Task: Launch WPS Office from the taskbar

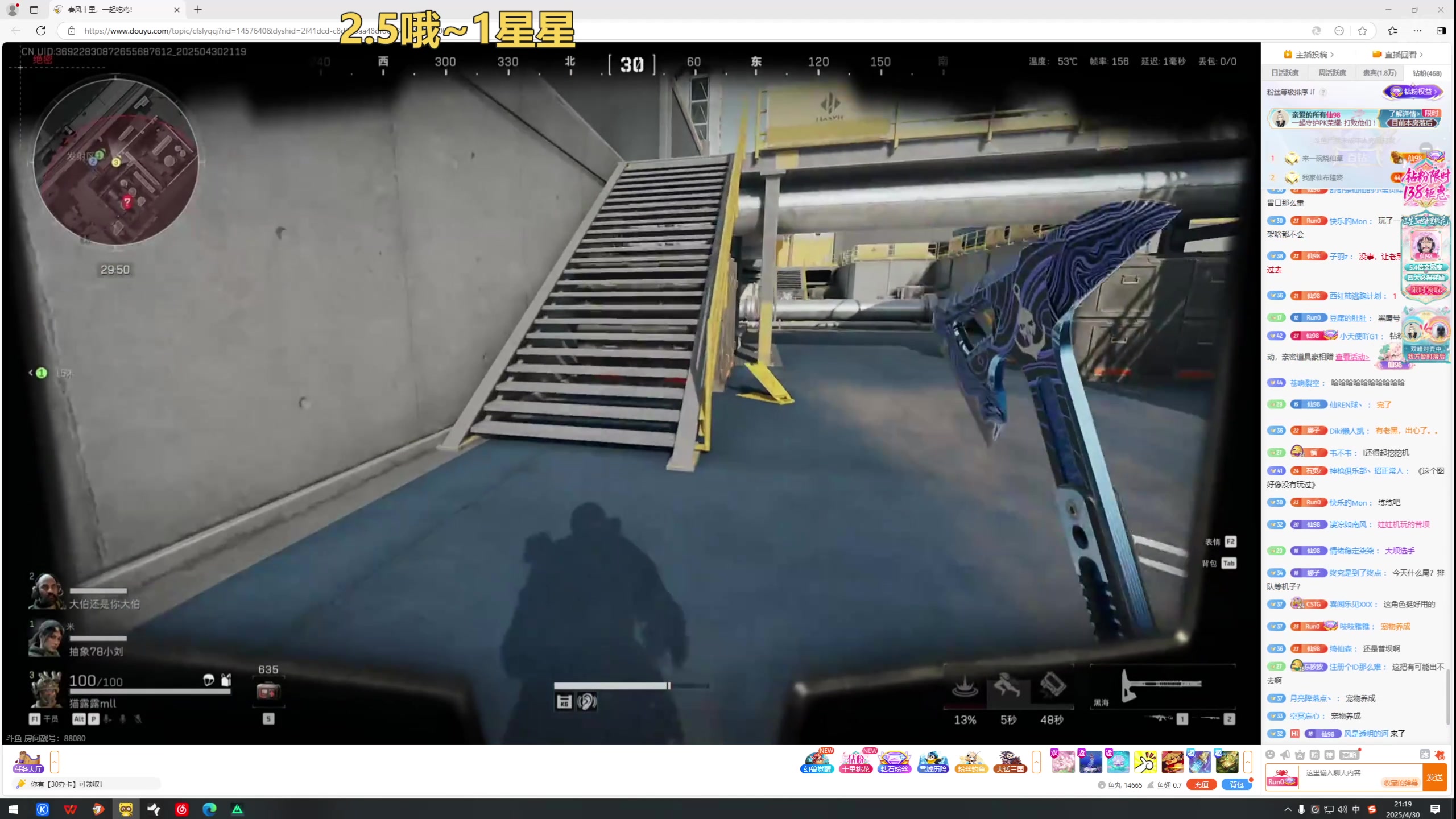Action: [71, 809]
